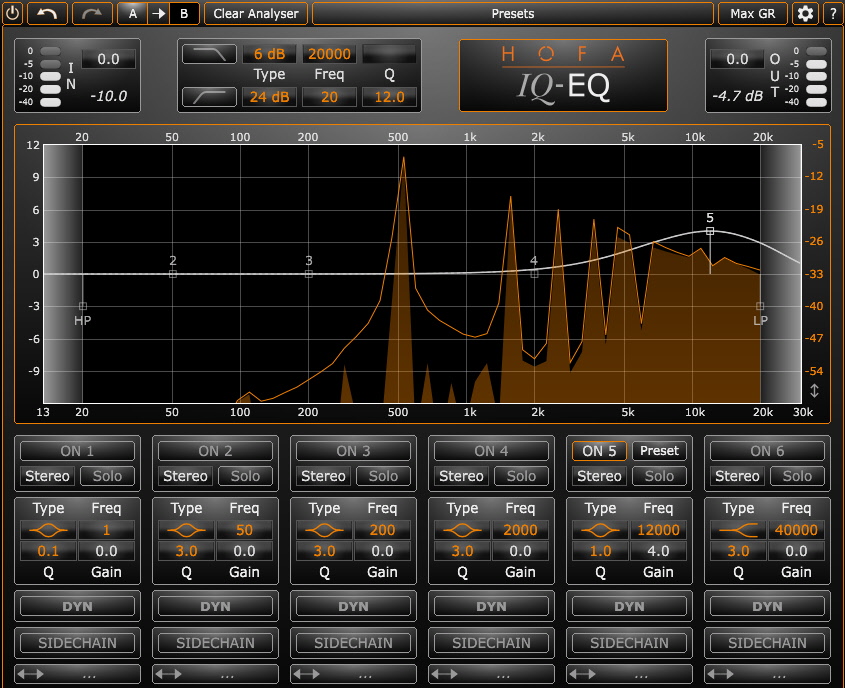Change band 6 shelf filter type icon
The image size is (845, 688).
(738, 530)
